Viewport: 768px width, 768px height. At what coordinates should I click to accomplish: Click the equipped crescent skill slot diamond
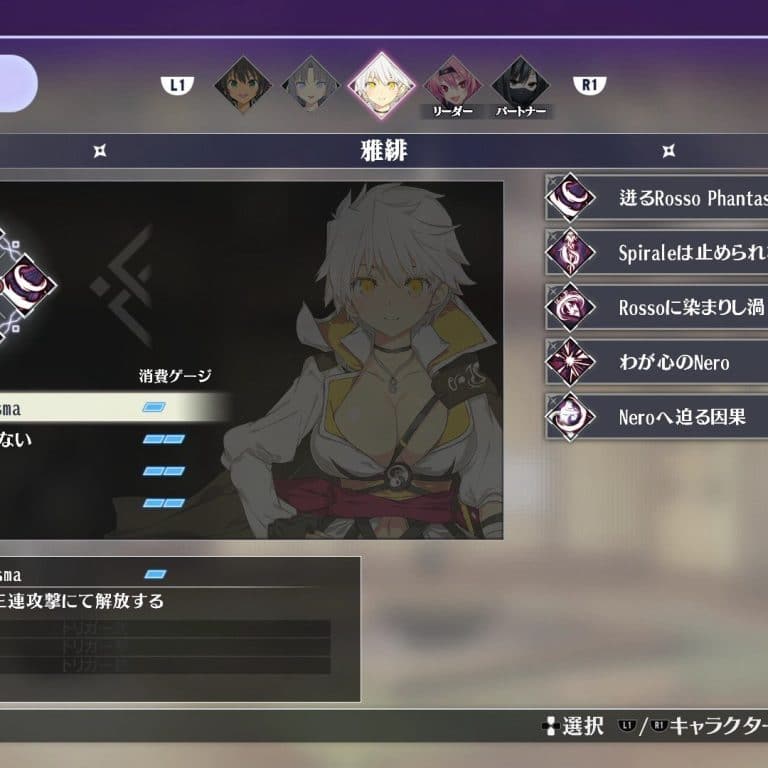tap(28, 286)
